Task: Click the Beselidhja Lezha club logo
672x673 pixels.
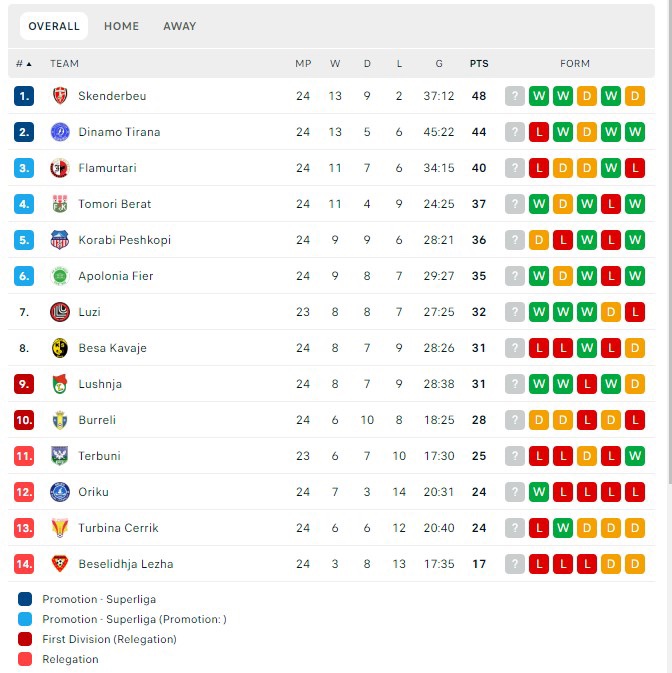Action: (x=60, y=564)
